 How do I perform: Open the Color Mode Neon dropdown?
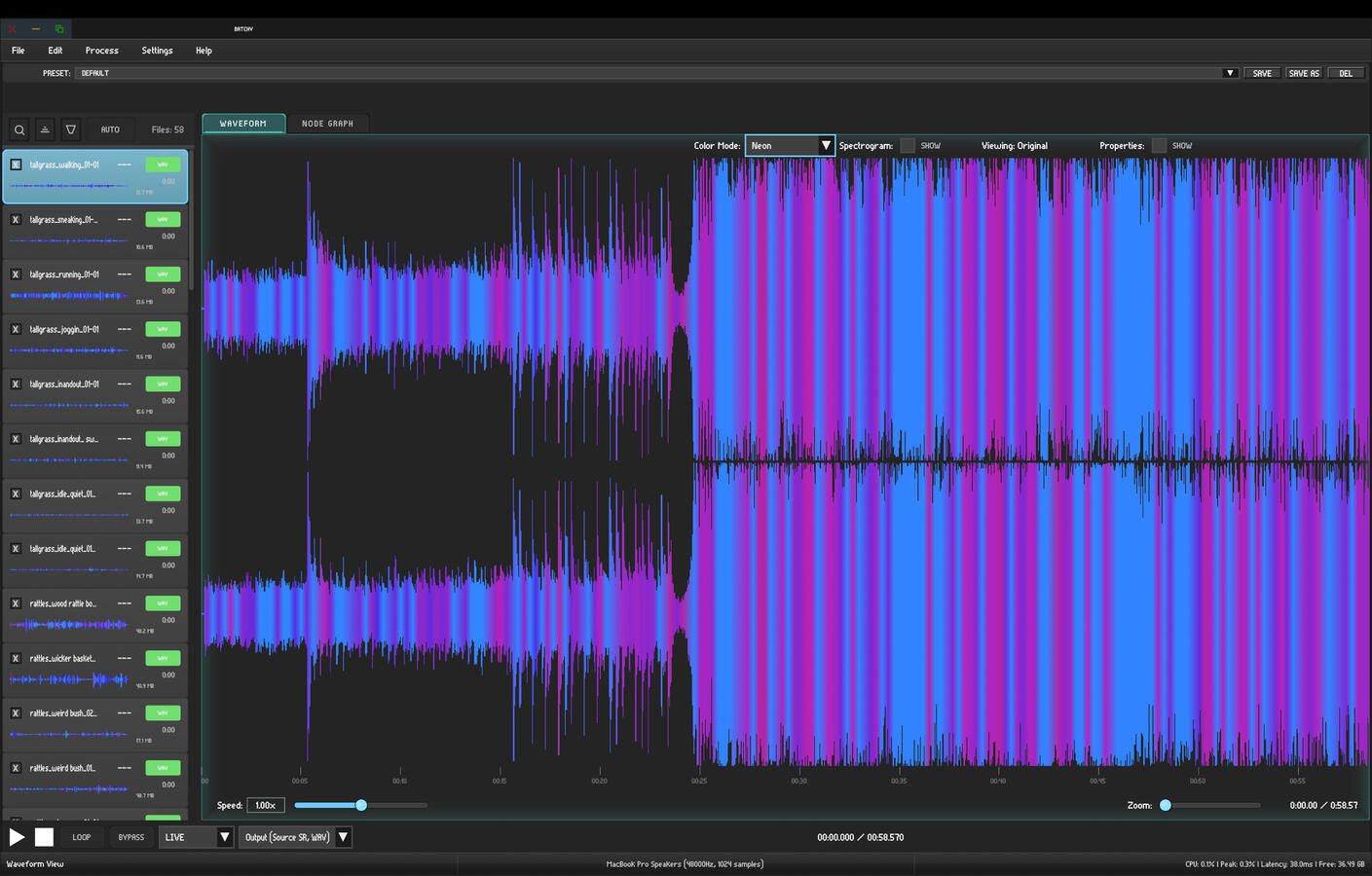[x=790, y=146]
